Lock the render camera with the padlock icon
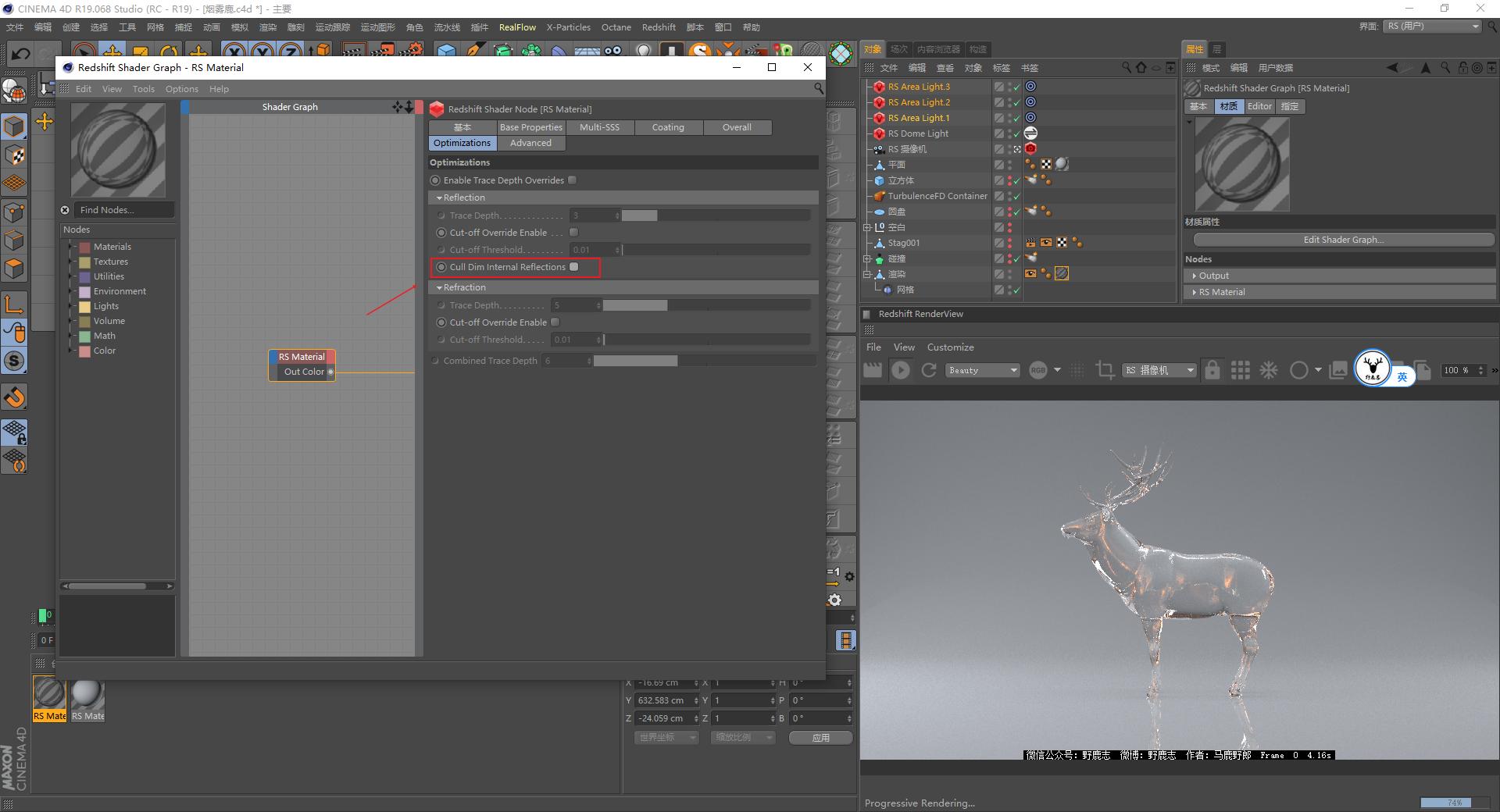 coord(1212,369)
